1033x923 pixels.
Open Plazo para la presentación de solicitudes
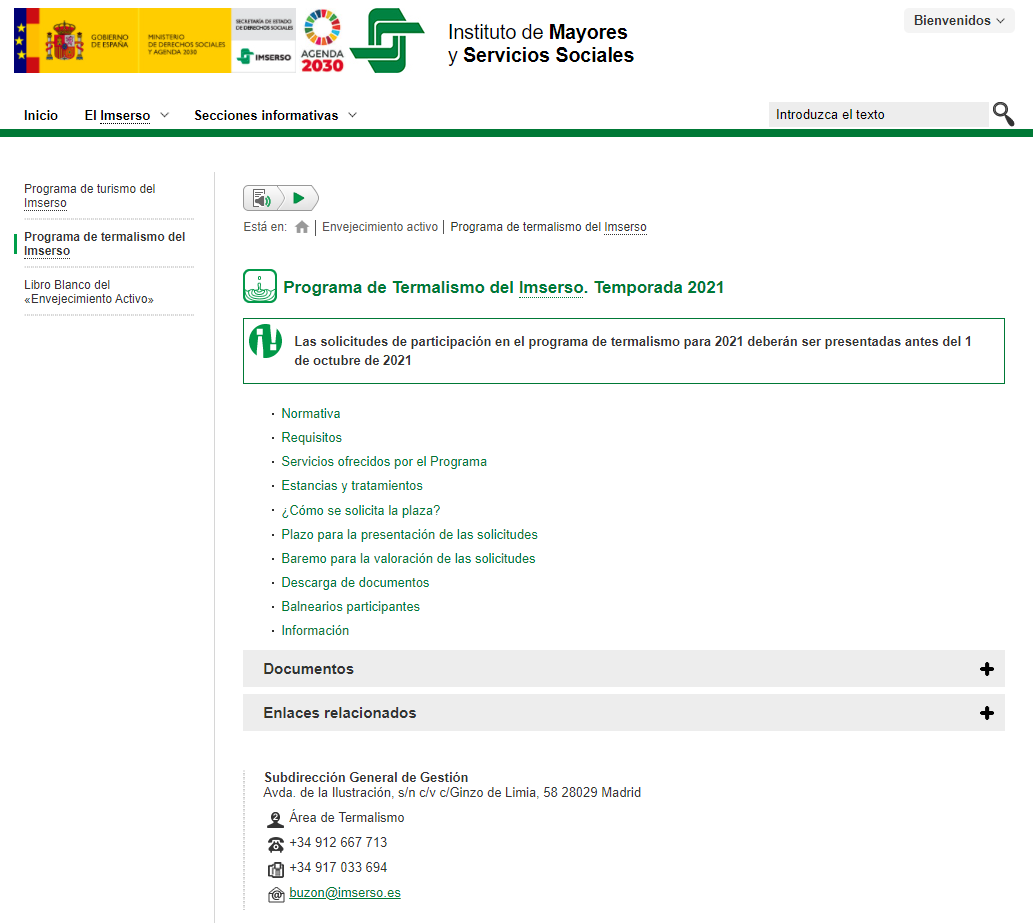pyautogui.click(x=409, y=534)
